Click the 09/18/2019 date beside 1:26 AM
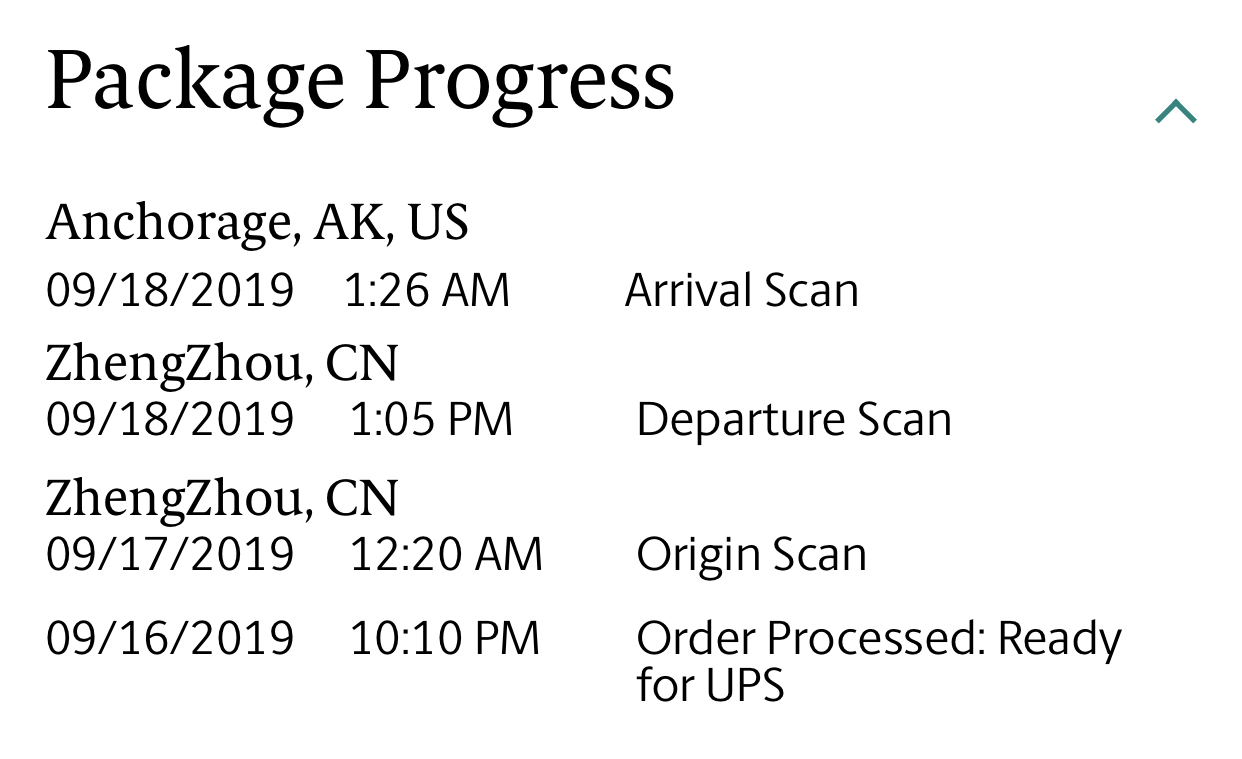The width and height of the screenshot is (1242, 759). [x=170, y=290]
